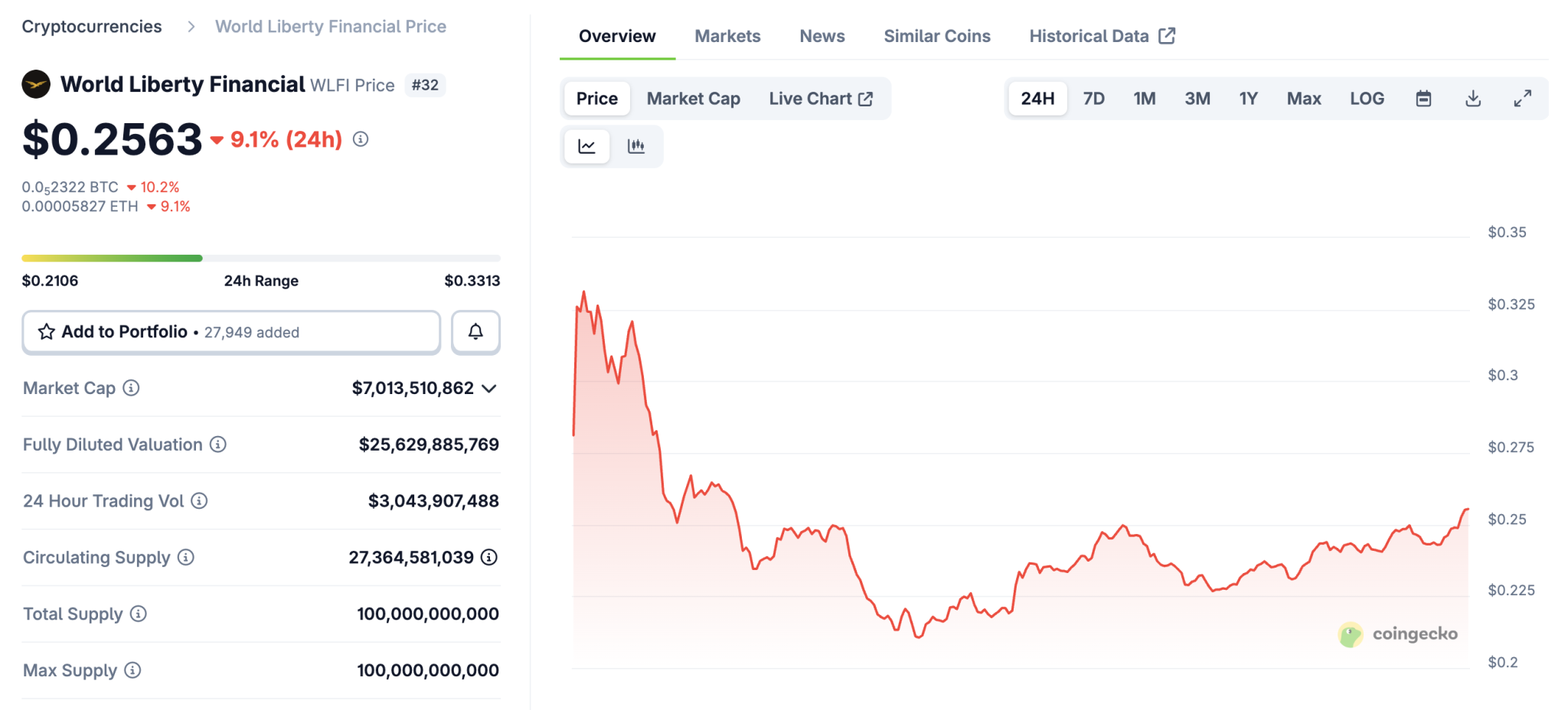
Task: Show info for Fully Diluted Valuation
Action: [x=218, y=445]
